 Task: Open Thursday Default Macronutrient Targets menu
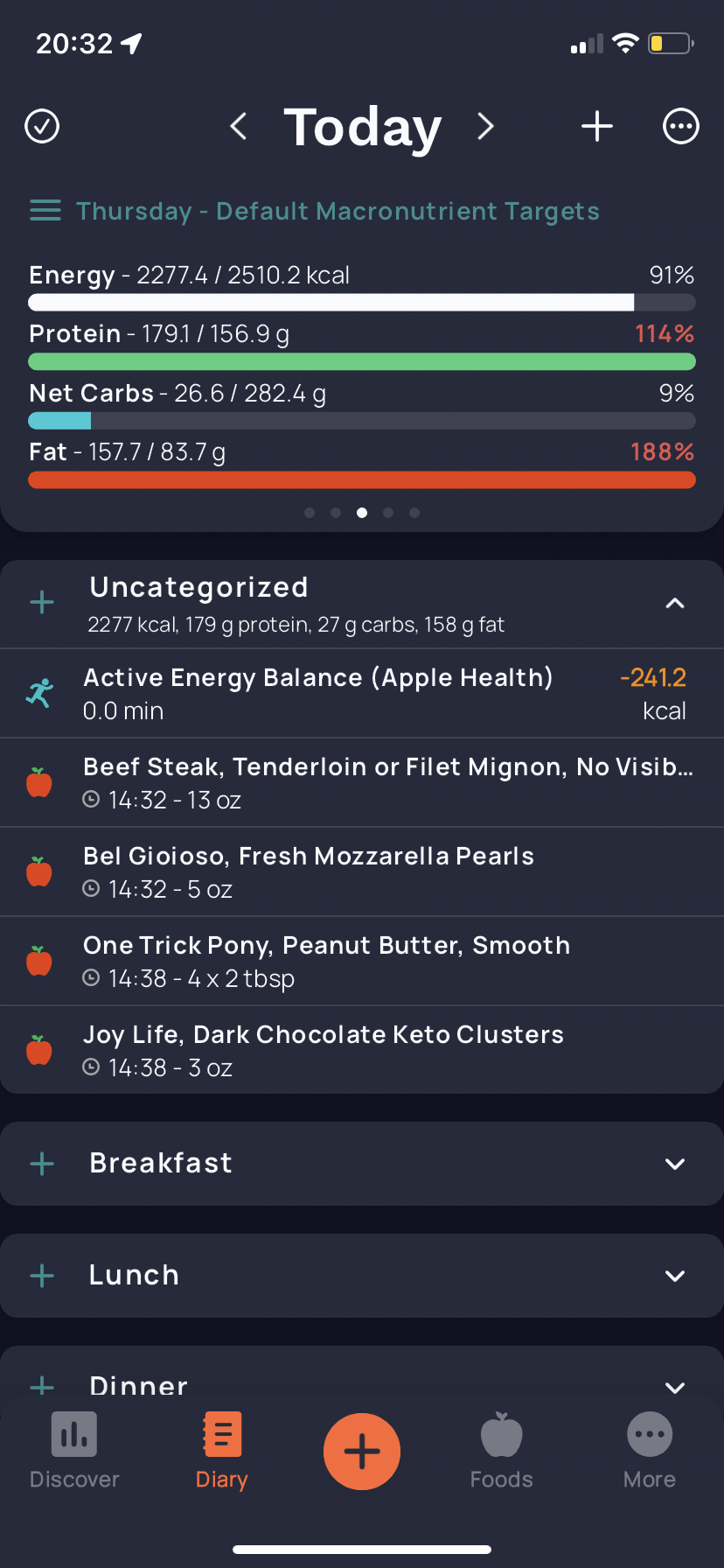[x=315, y=211]
